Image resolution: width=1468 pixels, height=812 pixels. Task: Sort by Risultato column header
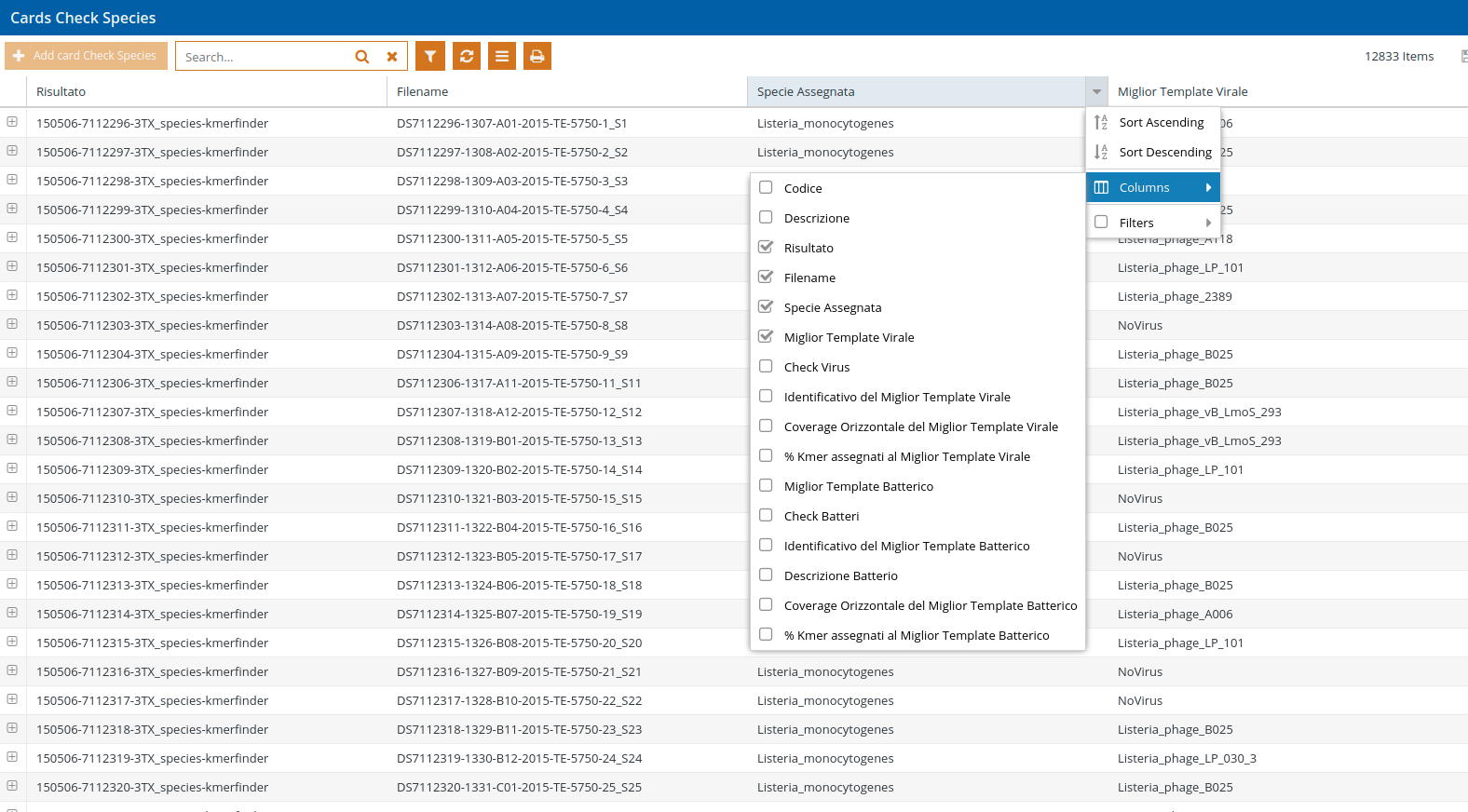click(61, 91)
